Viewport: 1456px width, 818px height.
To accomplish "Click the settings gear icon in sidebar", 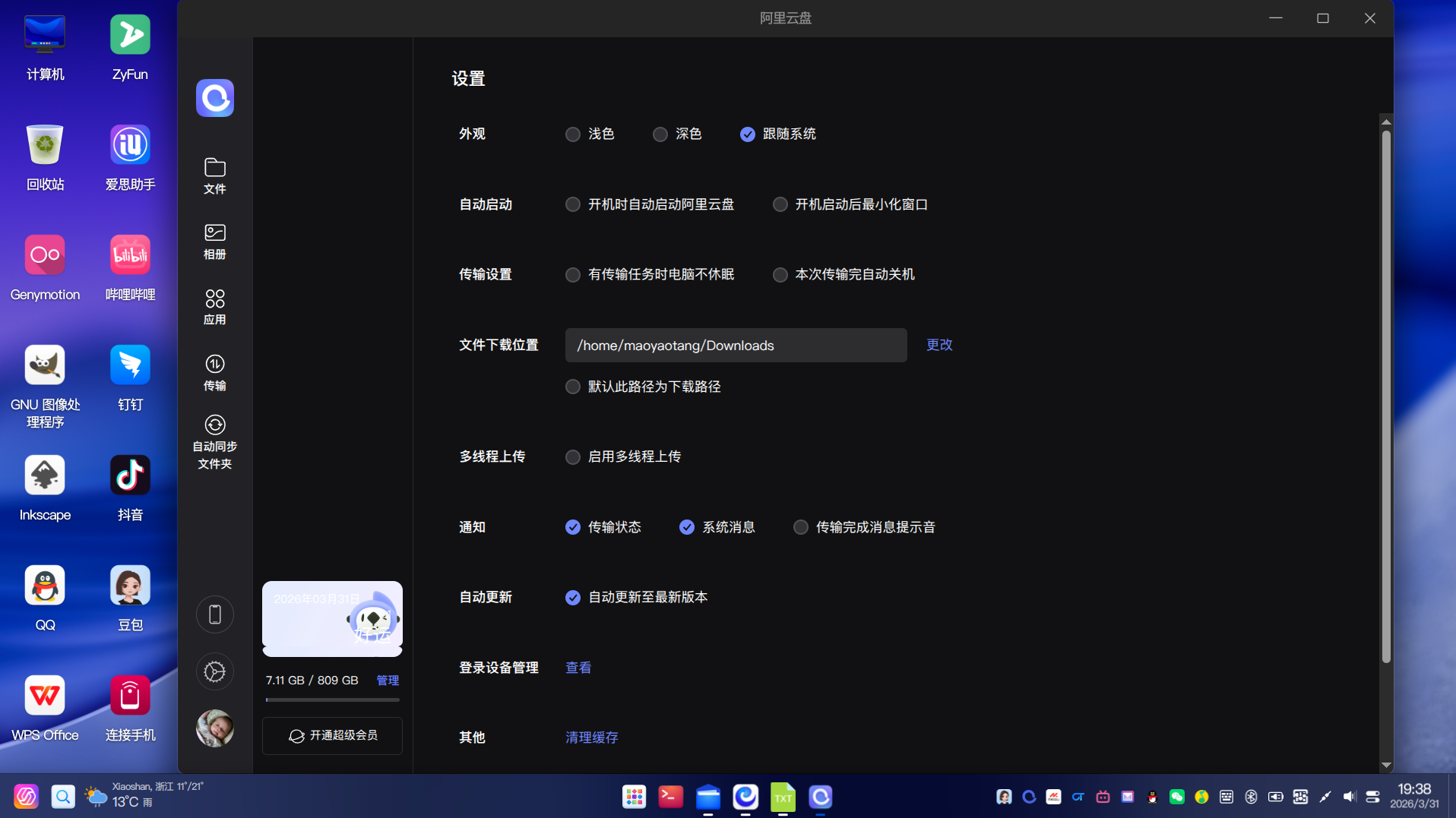I will [215, 672].
